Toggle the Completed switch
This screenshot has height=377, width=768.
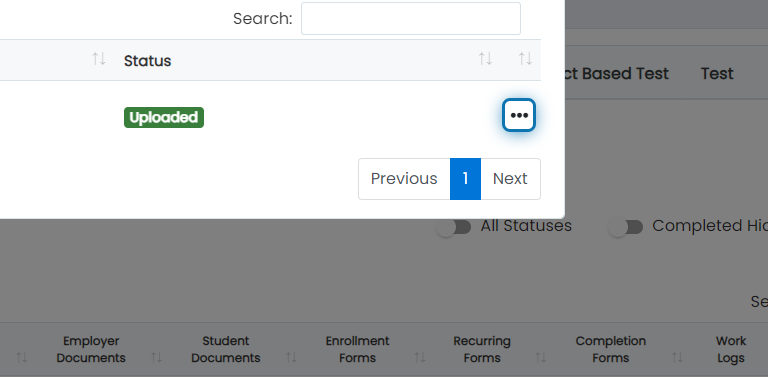pos(625,227)
